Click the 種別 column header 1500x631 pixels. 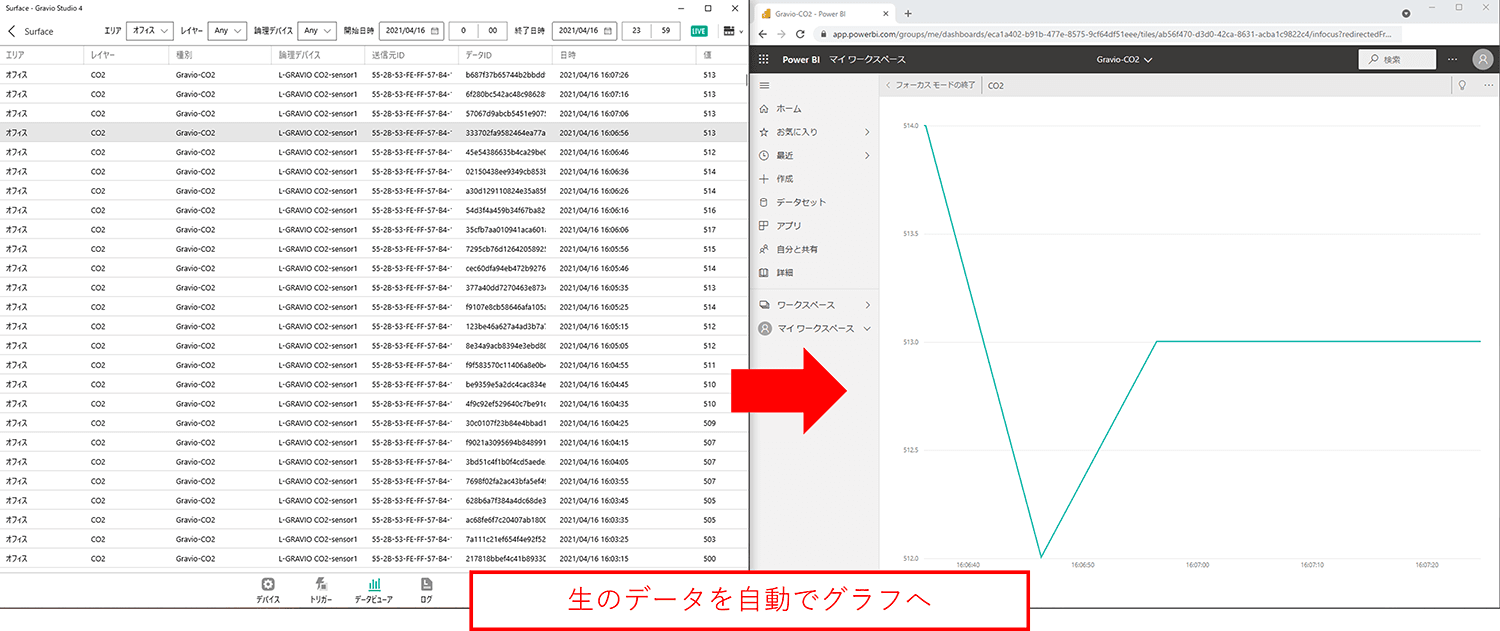(221, 55)
